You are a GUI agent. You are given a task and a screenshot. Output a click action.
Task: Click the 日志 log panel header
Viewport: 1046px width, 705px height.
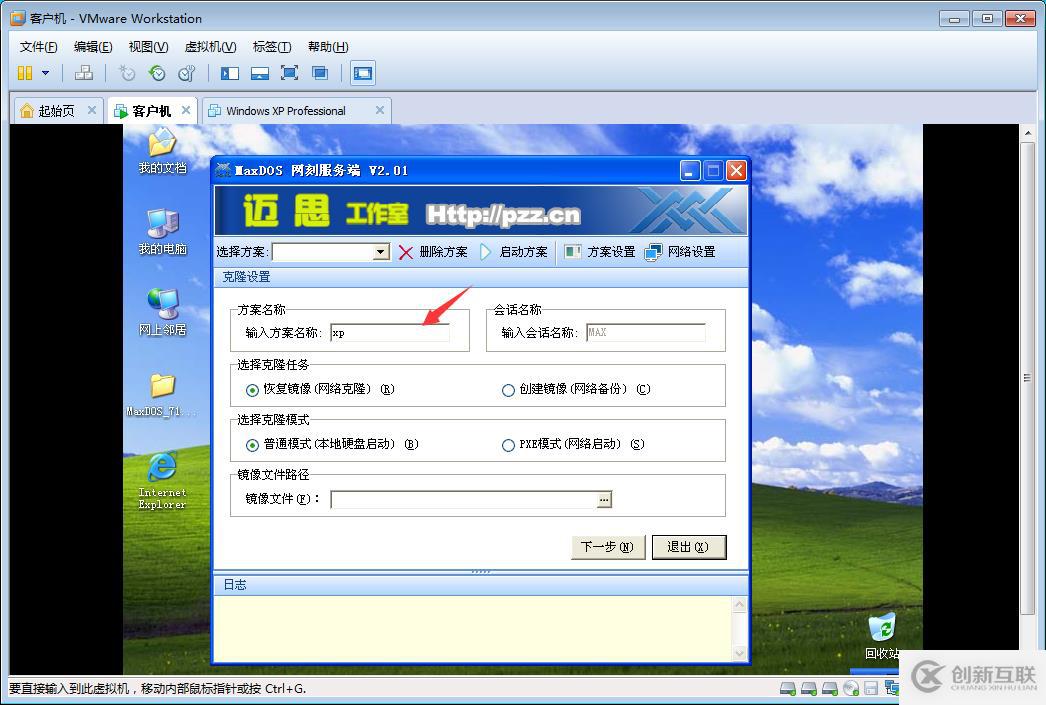480,584
